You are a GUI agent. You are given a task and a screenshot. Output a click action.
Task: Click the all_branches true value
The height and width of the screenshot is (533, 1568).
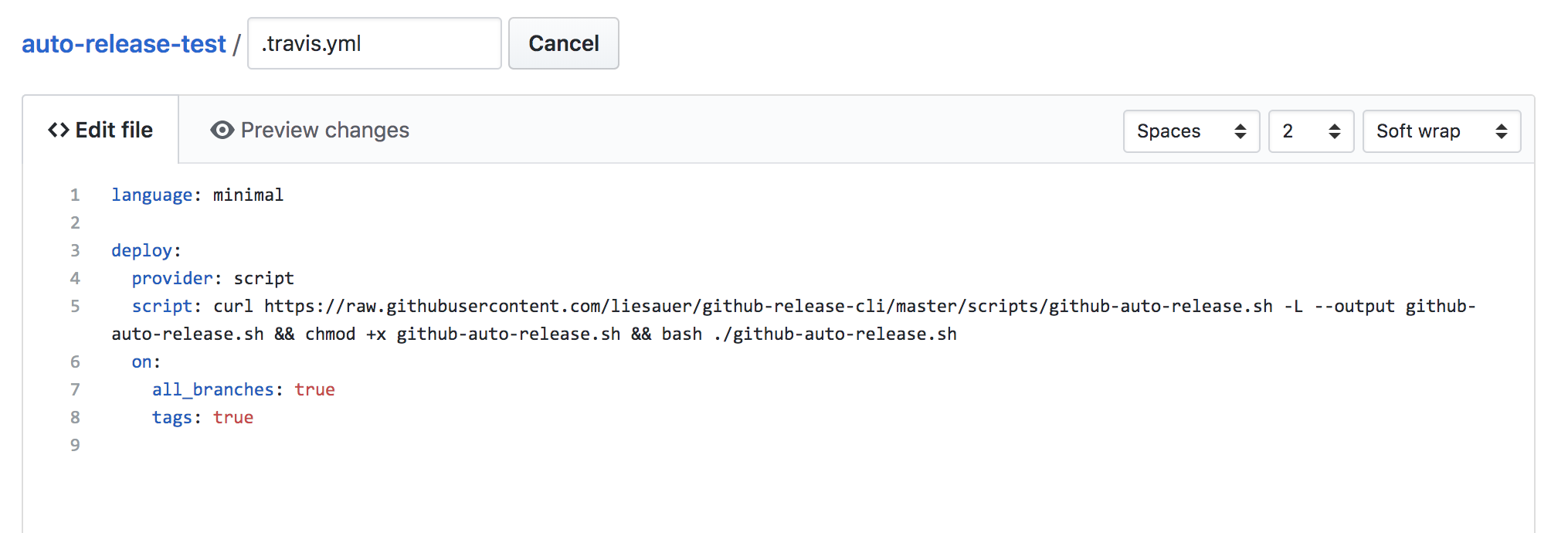pyautogui.click(x=314, y=389)
